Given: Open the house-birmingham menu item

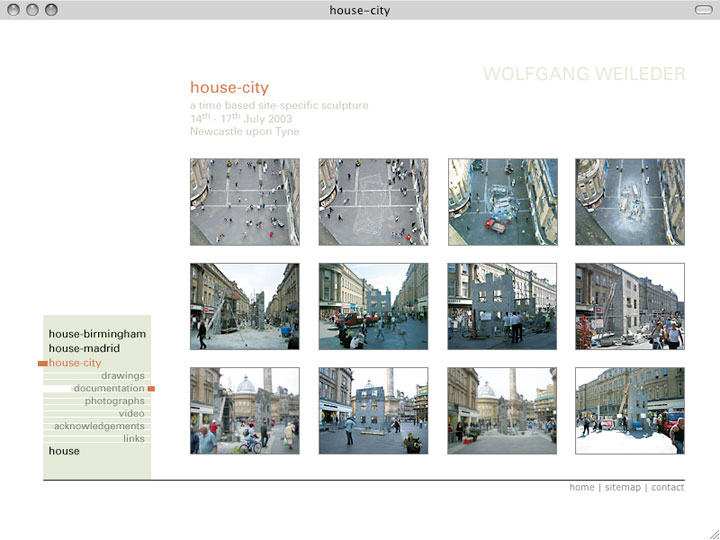Looking at the screenshot, I should [x=97, y=334].
